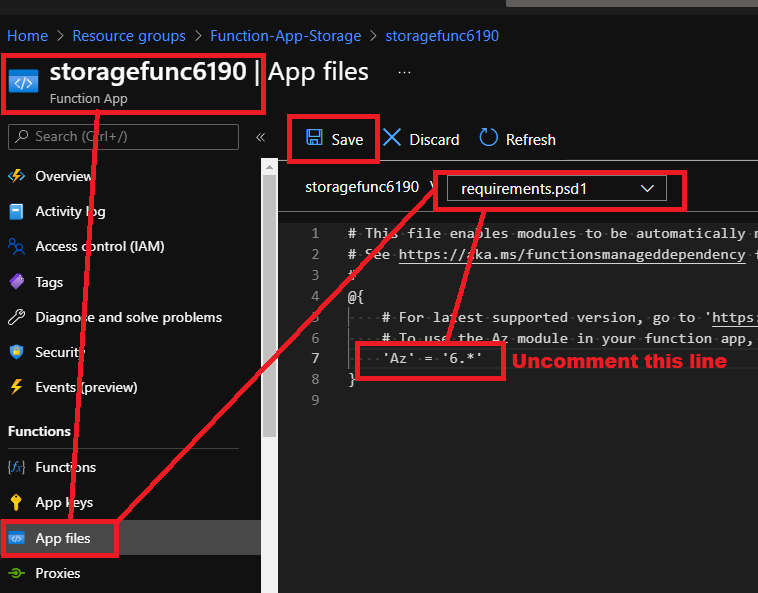Click line number 1 in editor gutter

point(315,233)
